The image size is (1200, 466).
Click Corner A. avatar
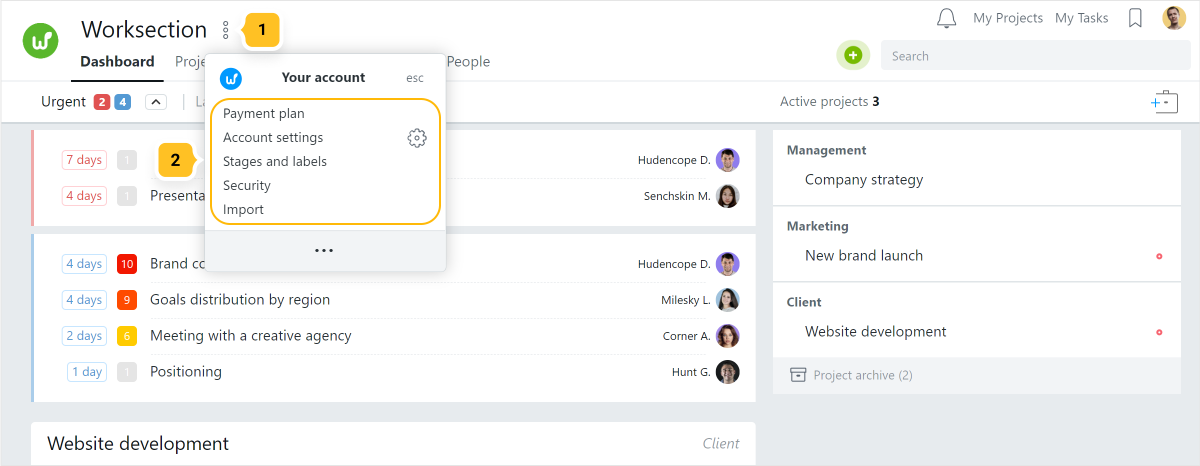(x=728, y=336)
